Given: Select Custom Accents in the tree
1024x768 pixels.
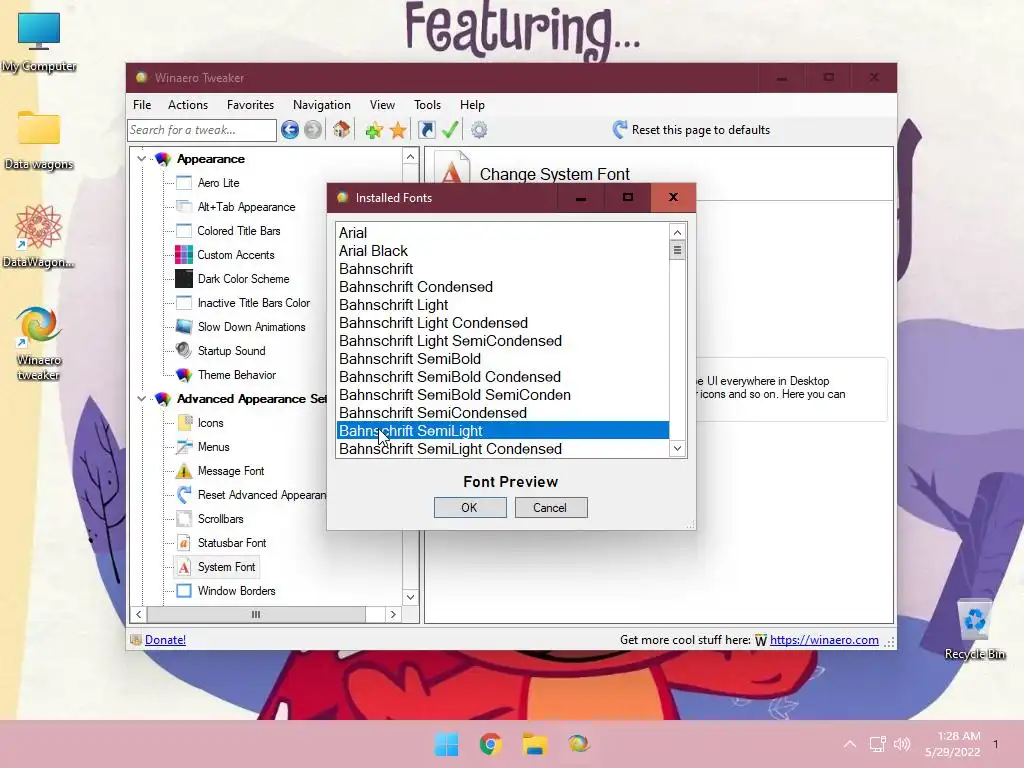Looking at the screenshot, I should (x=236, y=255).
